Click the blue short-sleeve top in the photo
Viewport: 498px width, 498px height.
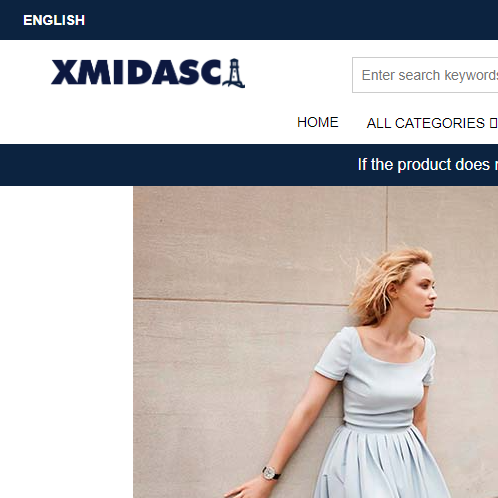(378, 380)
